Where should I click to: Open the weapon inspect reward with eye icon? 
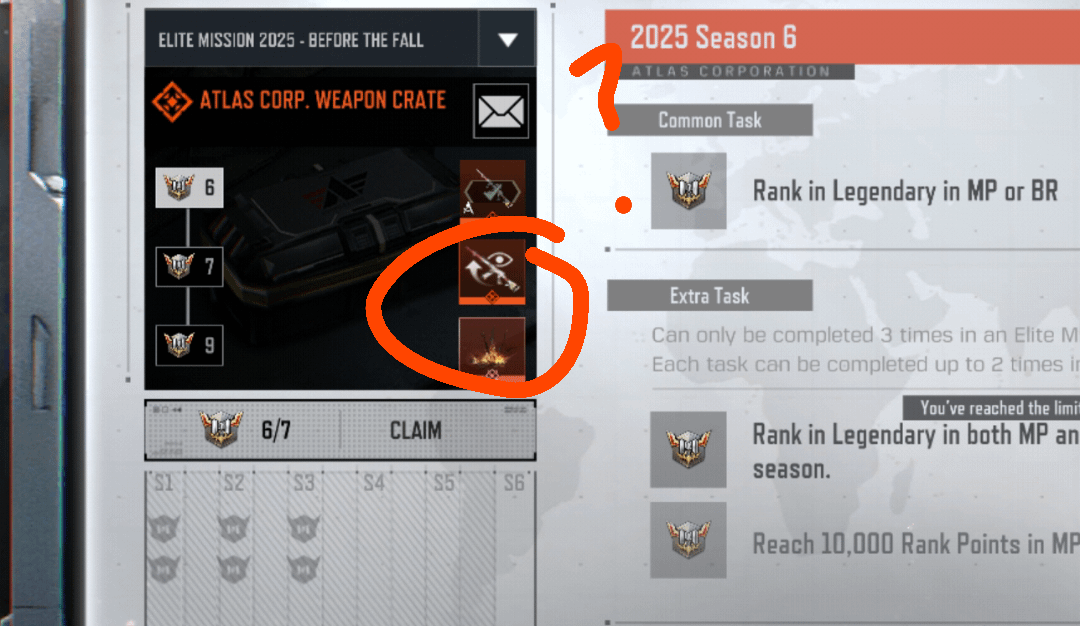492,271
